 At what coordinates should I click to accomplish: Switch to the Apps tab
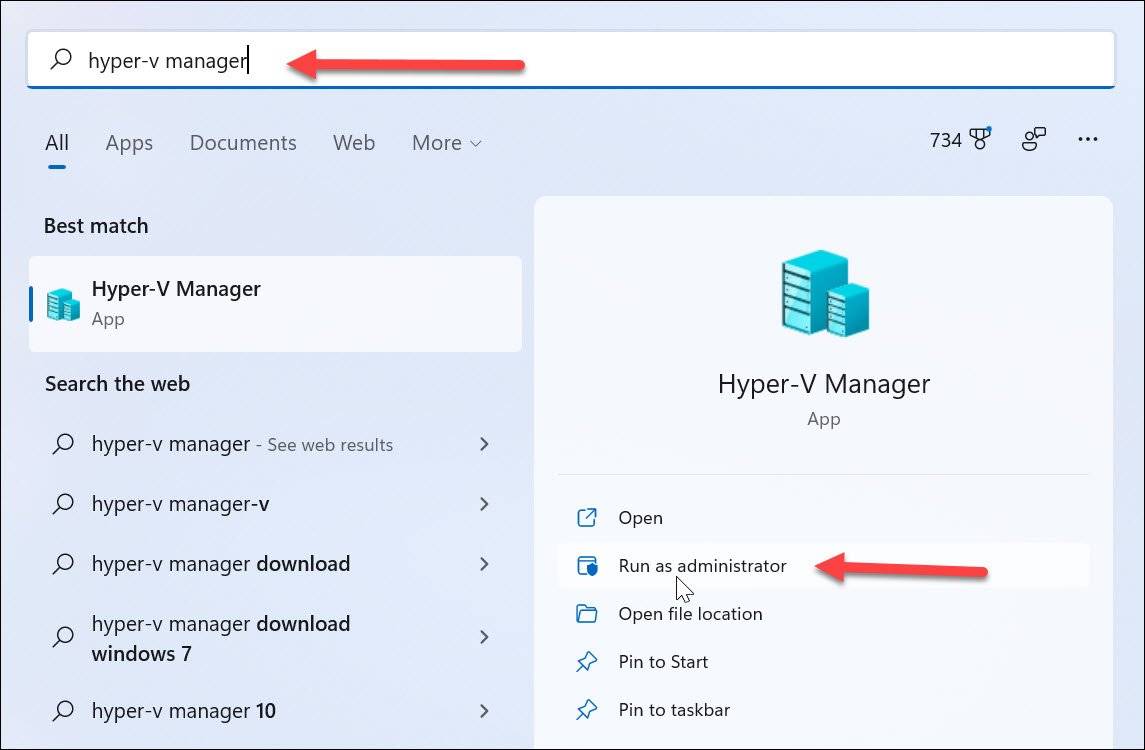pos(129,142)
